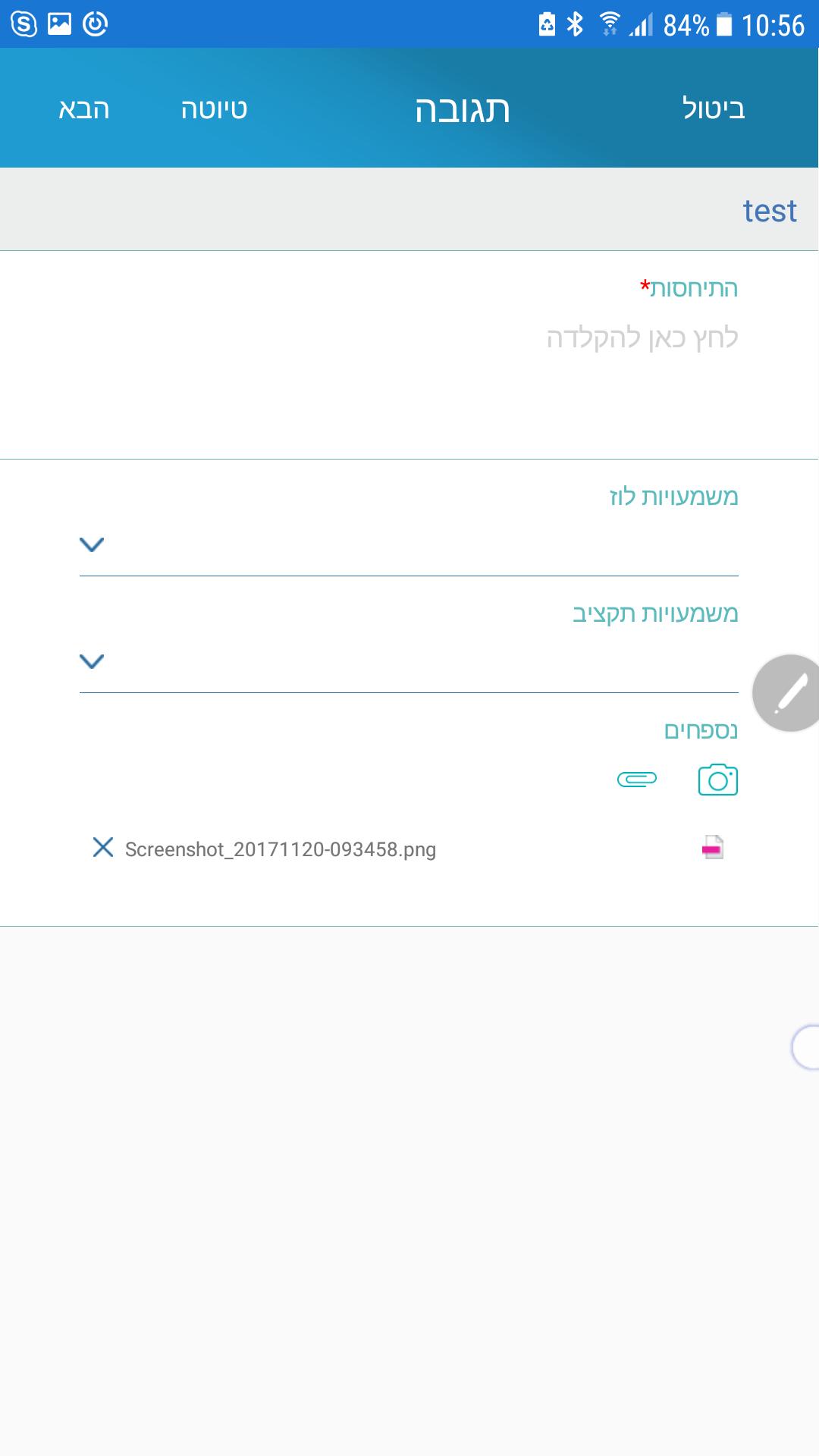The height and width of the screenshot is (1456, 819).
Task: Open the attached PNG file thumbnail icon
Action: click(x=713, y=848)
